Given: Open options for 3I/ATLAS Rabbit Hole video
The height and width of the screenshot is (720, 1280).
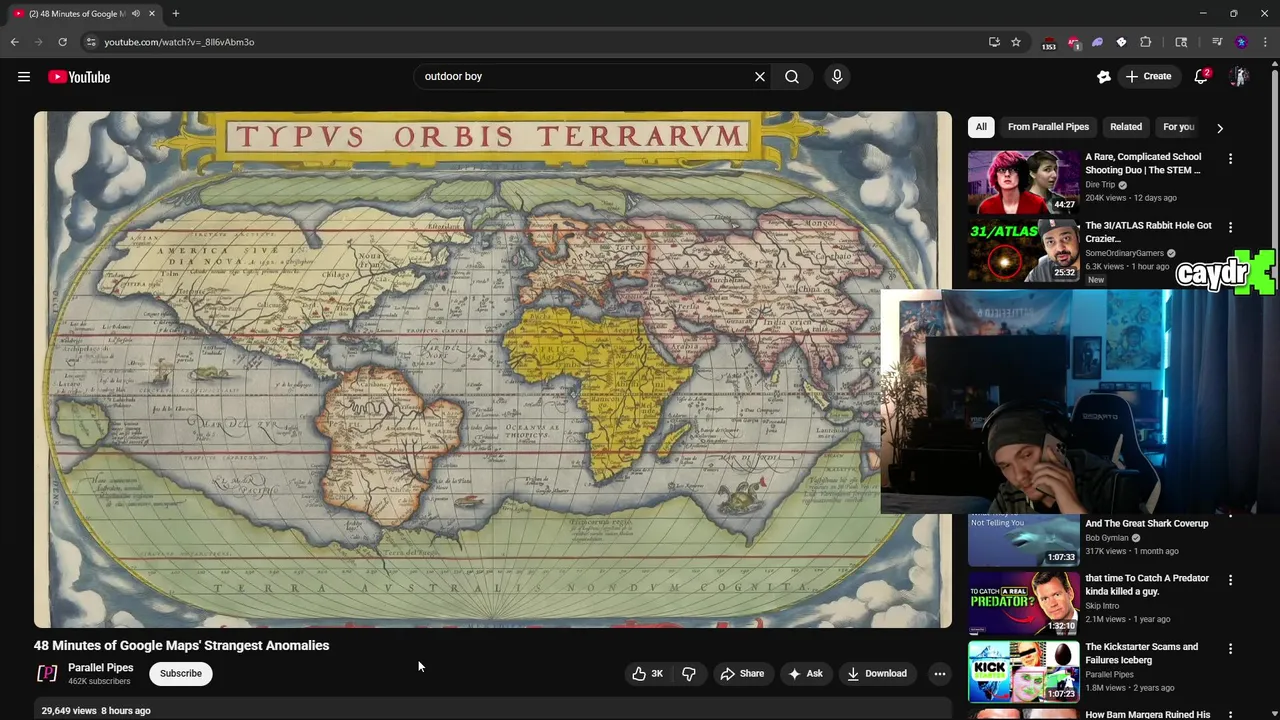Looking at the screenshot, I should point(1231,228).
